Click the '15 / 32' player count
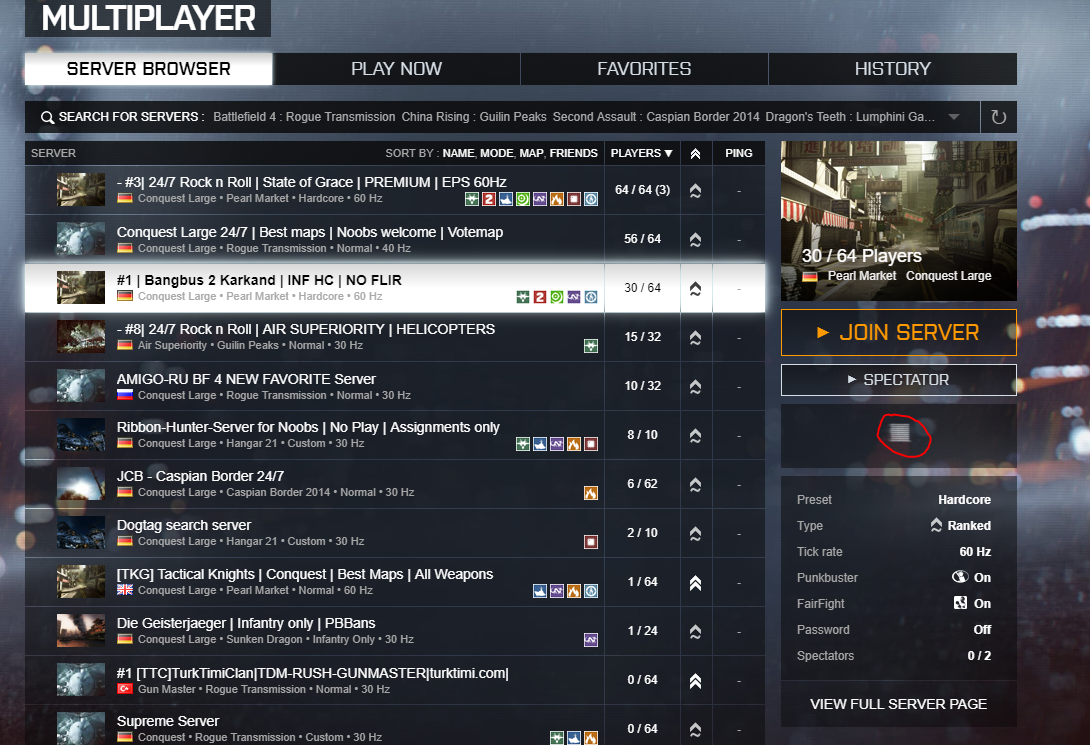The image size is (1090, 745). [642, 336]
